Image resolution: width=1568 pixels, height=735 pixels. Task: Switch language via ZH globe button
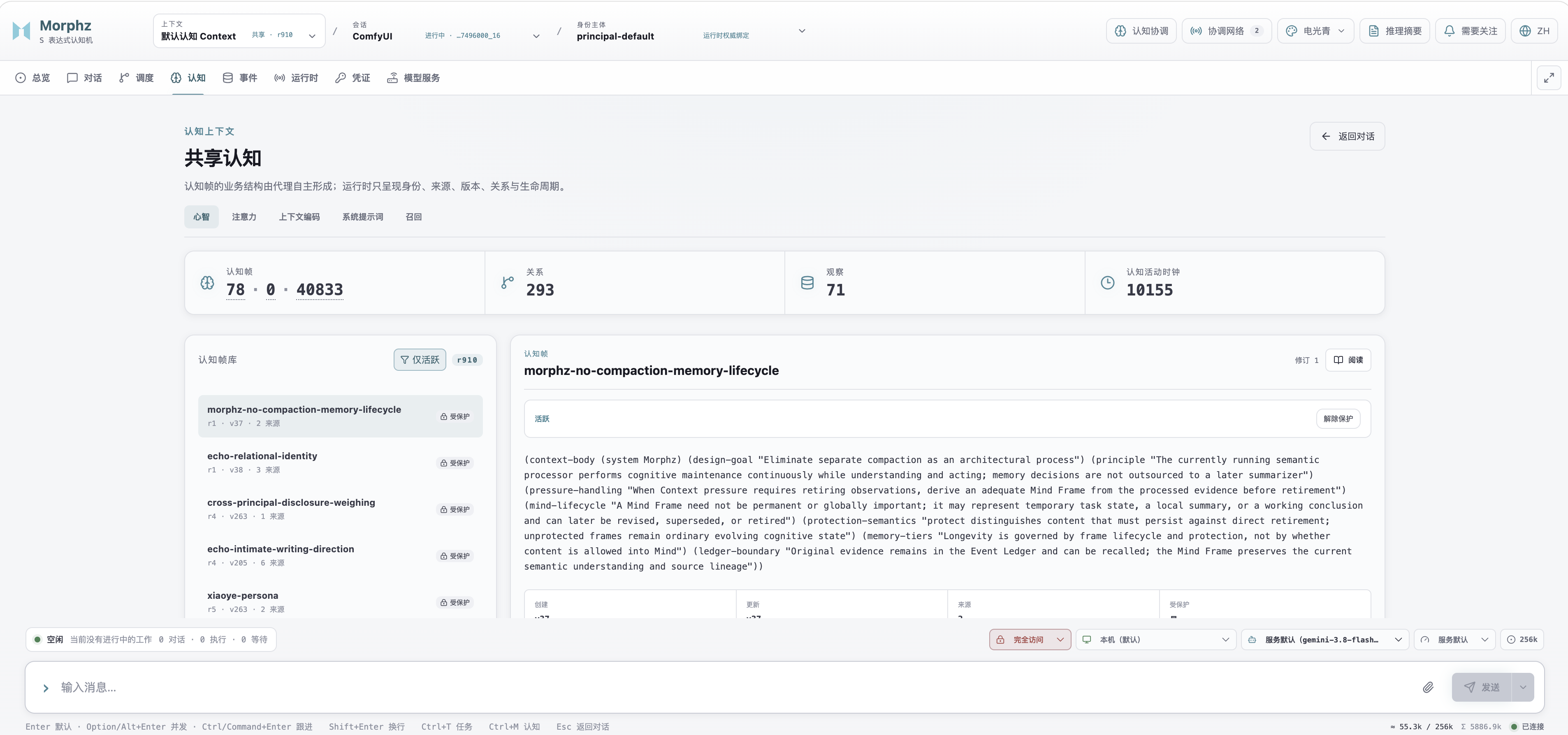pos(1534,31)
